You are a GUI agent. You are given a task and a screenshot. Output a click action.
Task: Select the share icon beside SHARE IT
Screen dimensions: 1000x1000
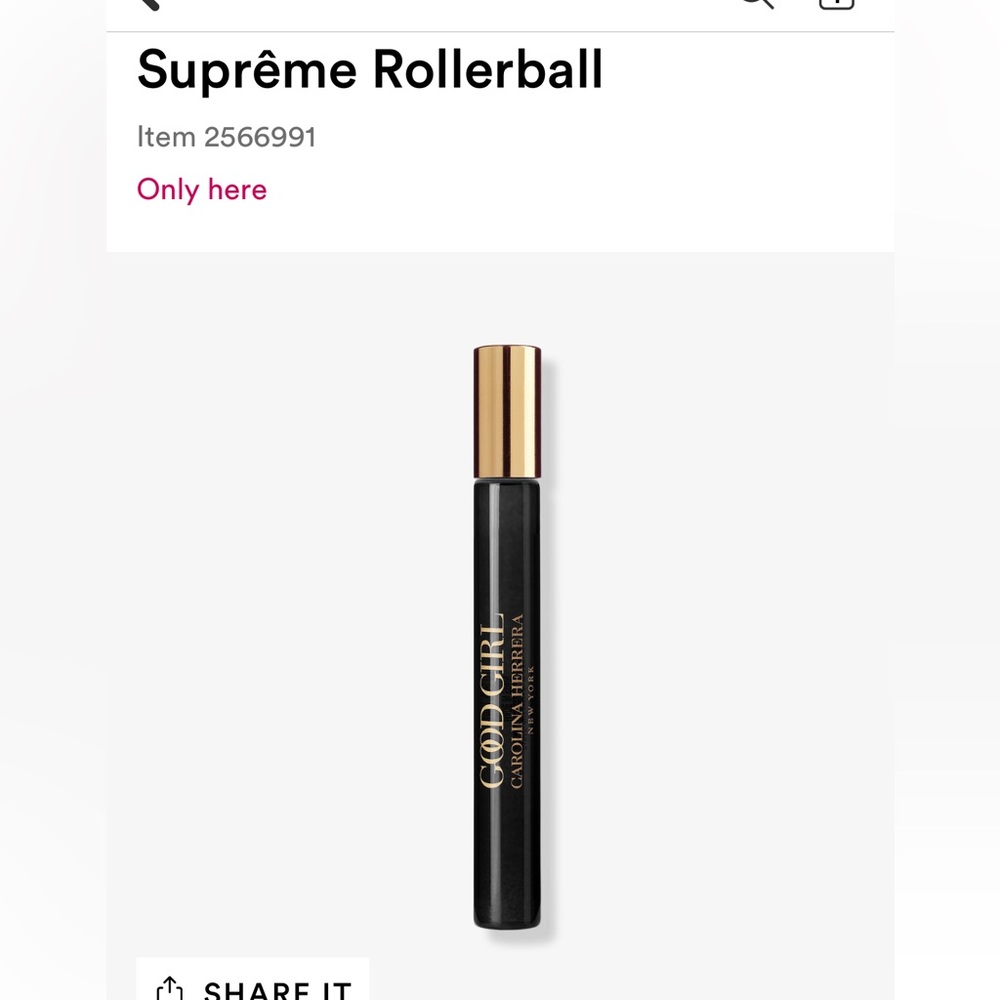pos(169,990)
